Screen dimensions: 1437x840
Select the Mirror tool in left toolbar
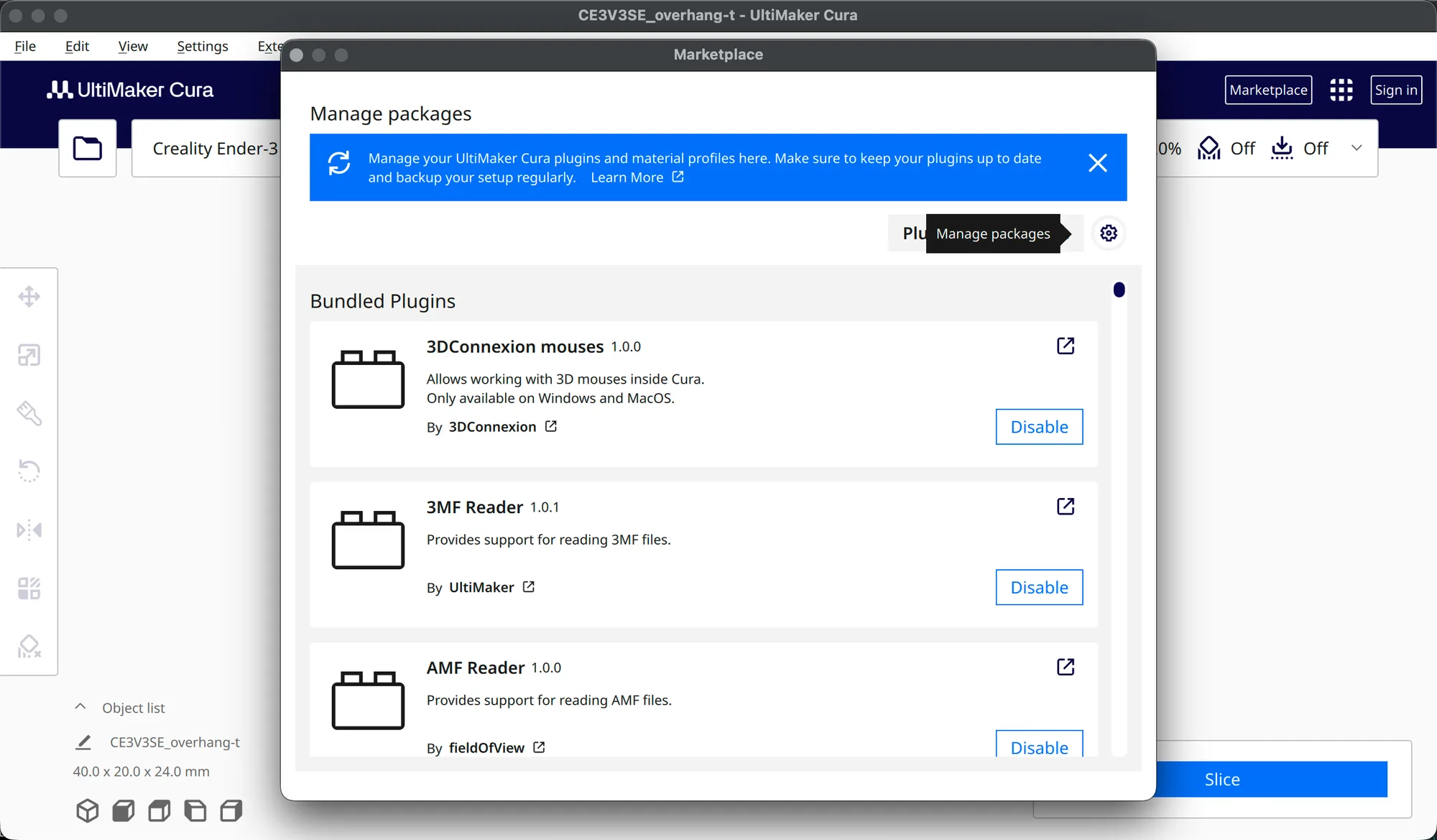[x=29, y=530]
